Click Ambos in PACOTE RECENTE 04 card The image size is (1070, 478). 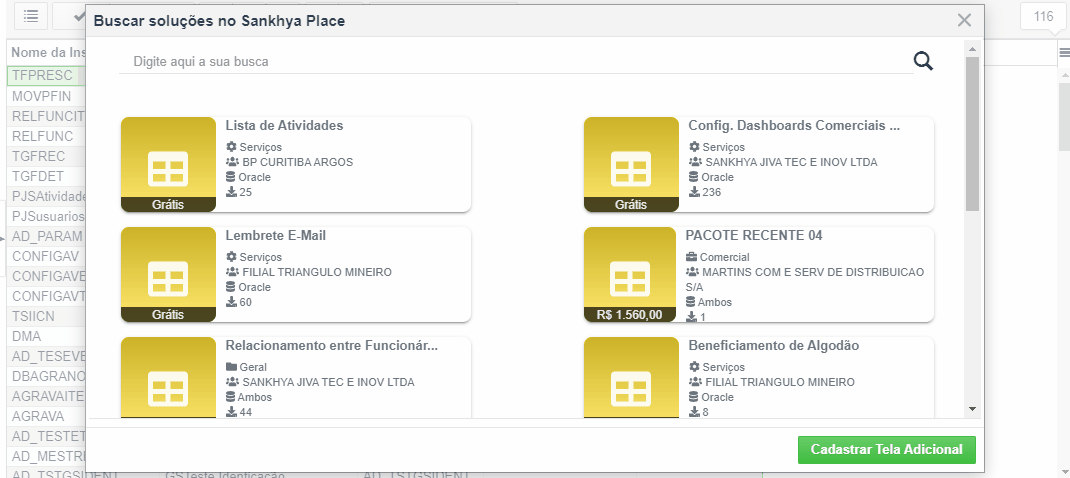pyautogui.click(x=714, y=302)
